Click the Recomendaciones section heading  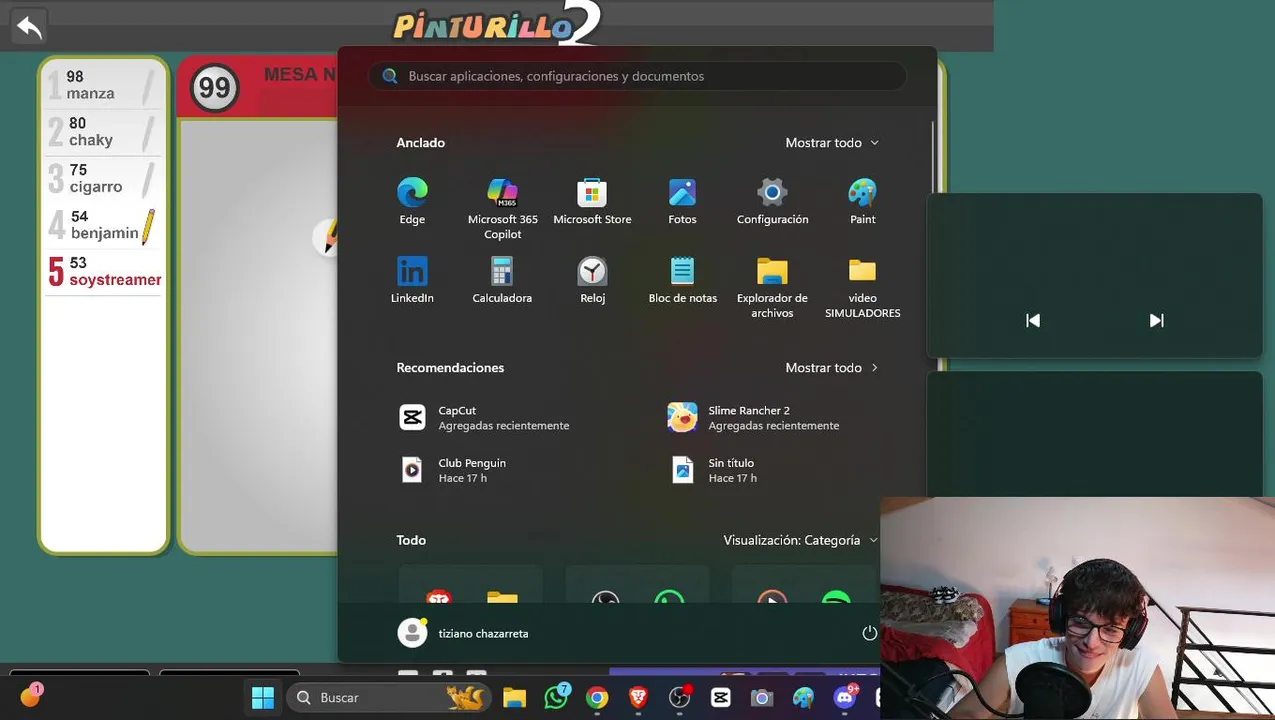coord(450,368)
